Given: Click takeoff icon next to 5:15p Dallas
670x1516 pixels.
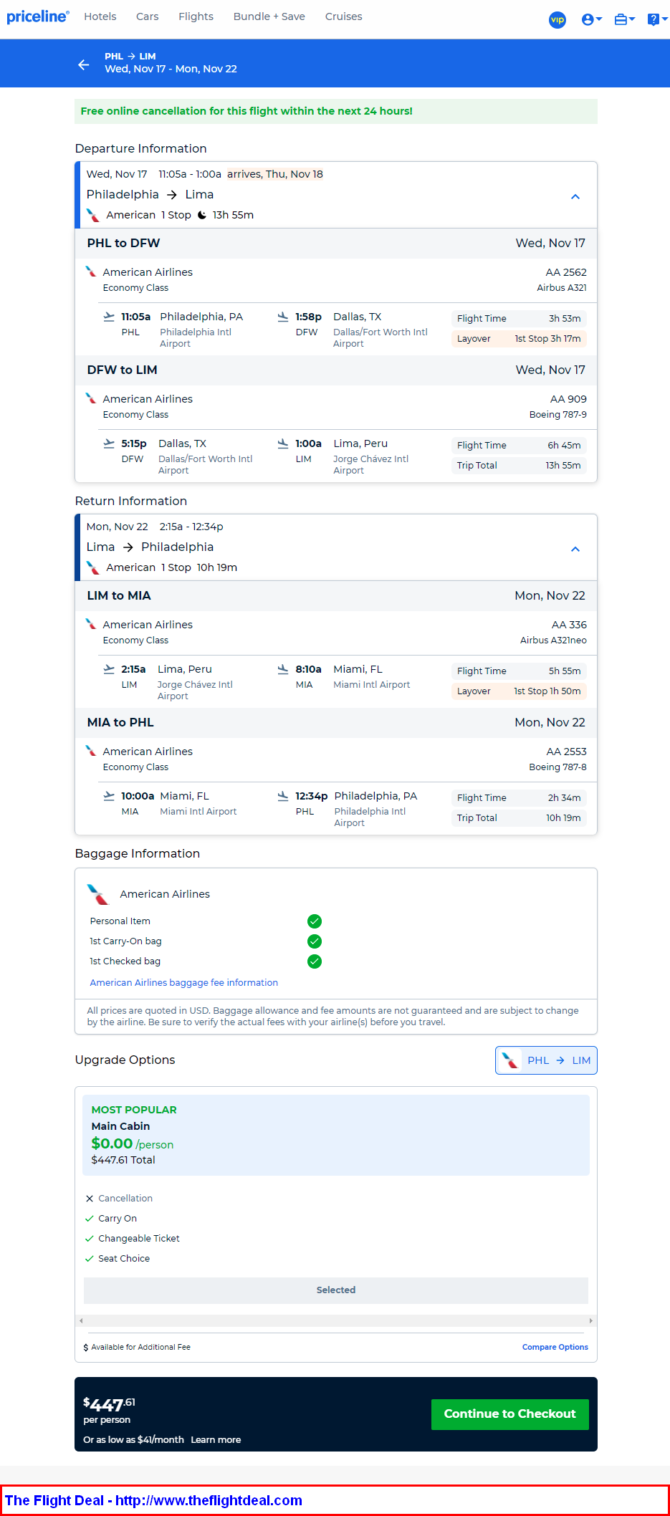Looking at the screenshot, I should click(109, 444).
